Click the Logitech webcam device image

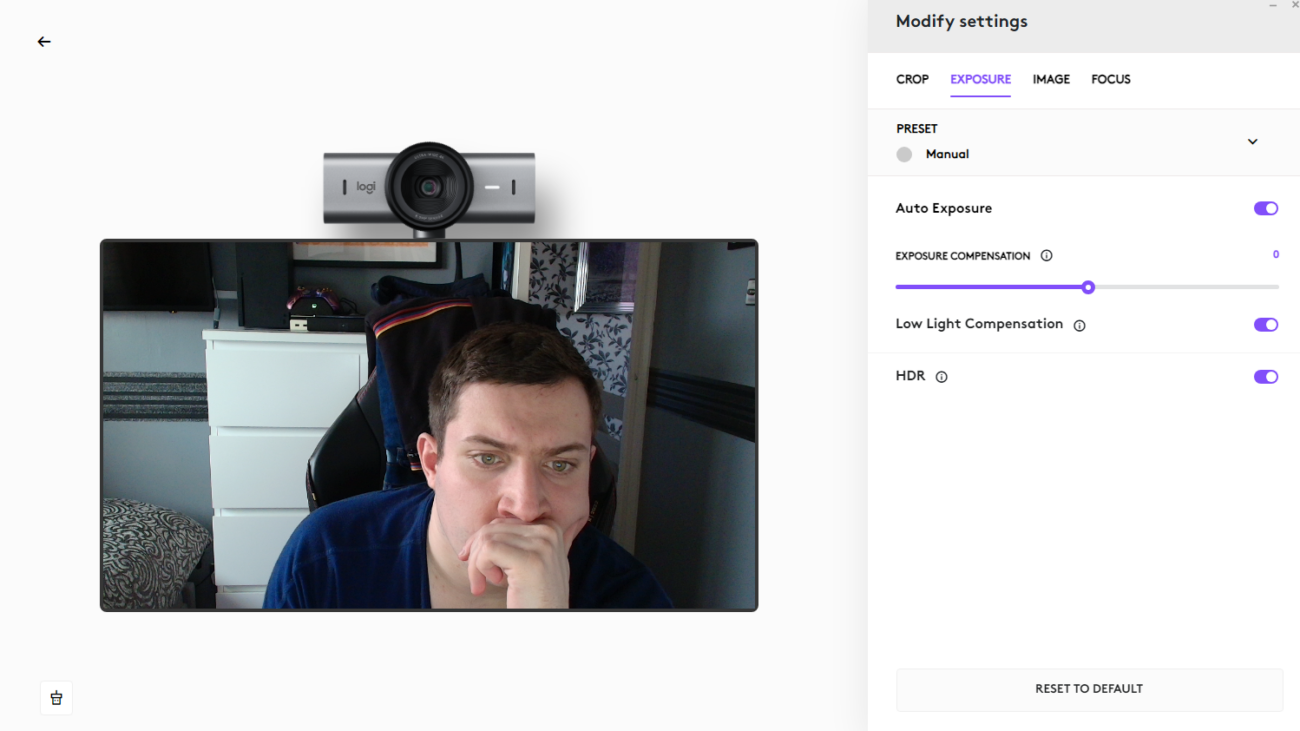pyautogui.click(x=429, y=189)
